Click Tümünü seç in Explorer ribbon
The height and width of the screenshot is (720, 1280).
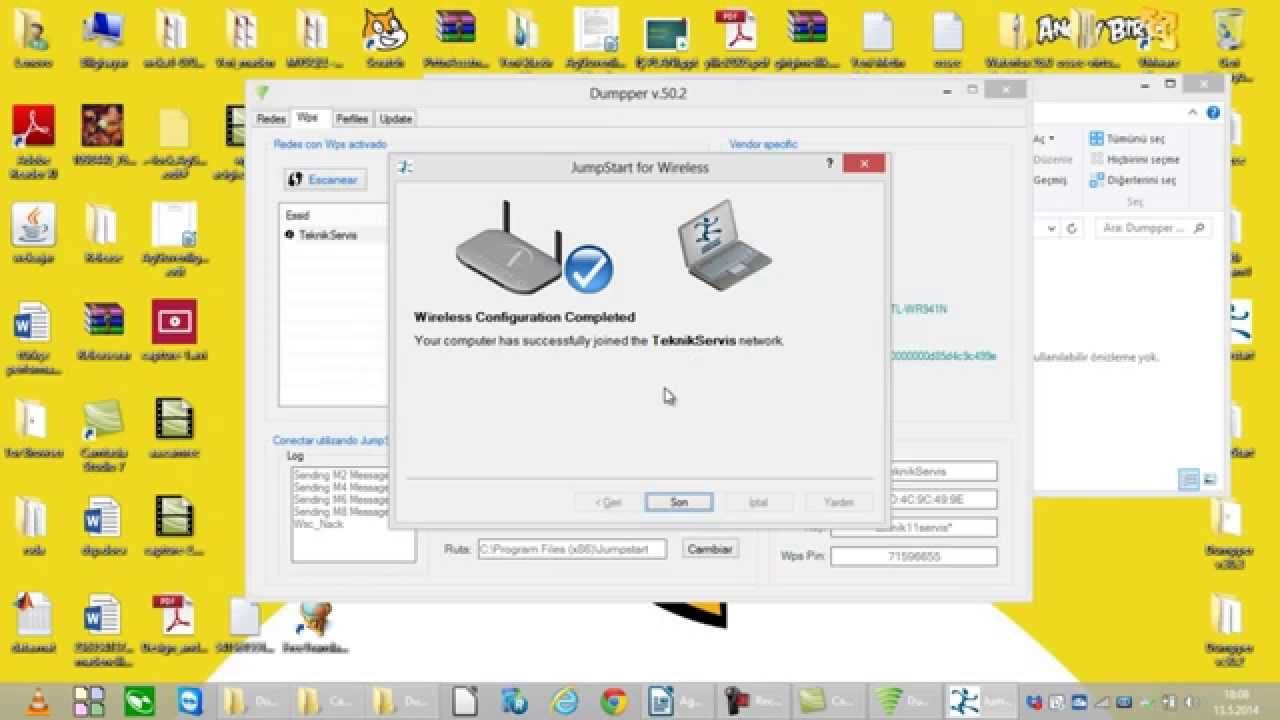(x=1126, y=139)
